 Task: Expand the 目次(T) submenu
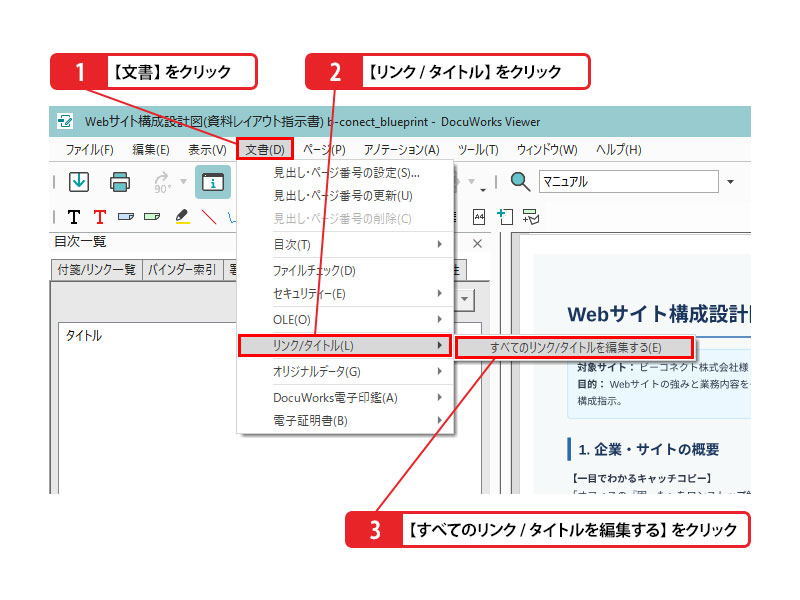click(x=346, y=244)
